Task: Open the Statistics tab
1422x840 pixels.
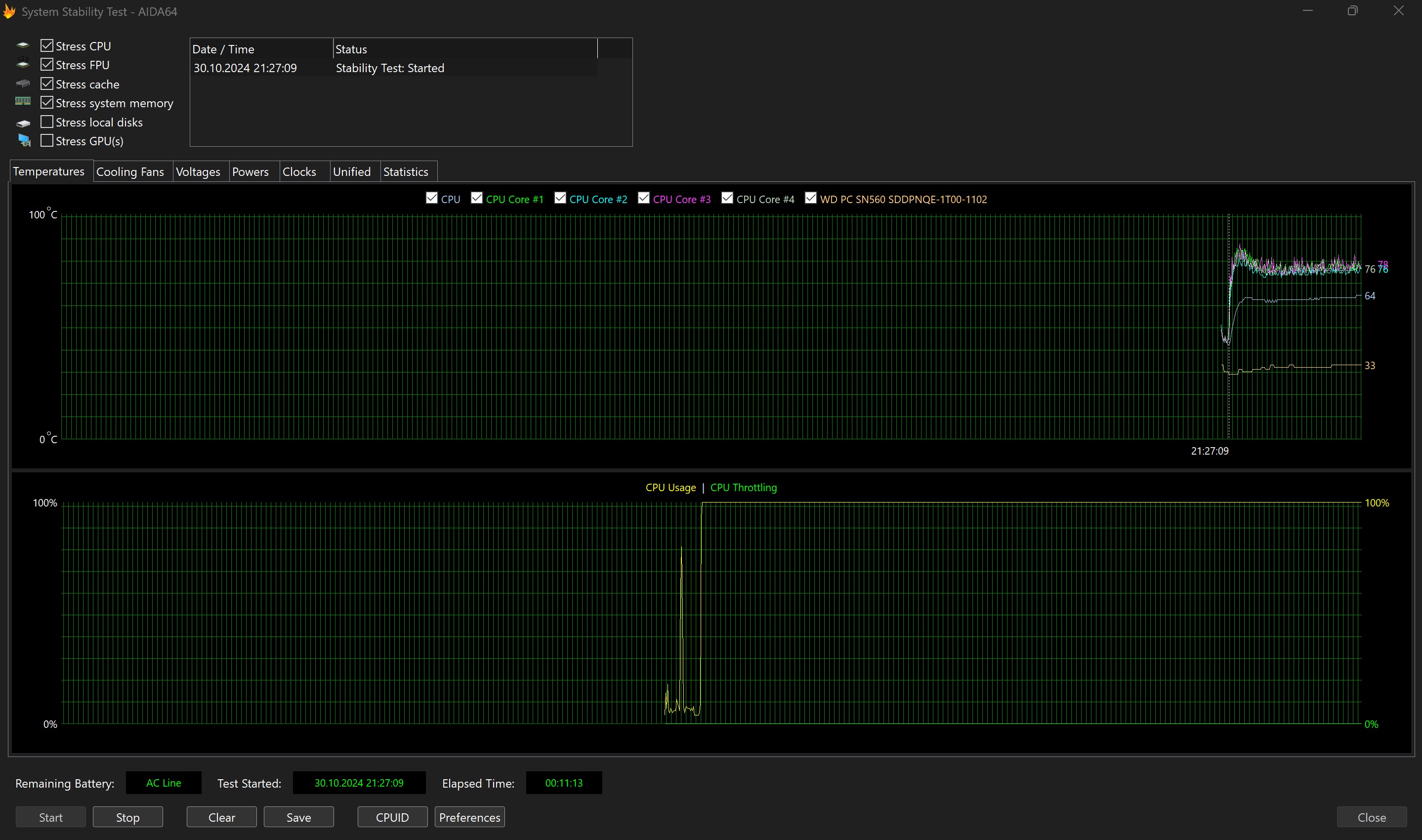Action: (405, 171)
